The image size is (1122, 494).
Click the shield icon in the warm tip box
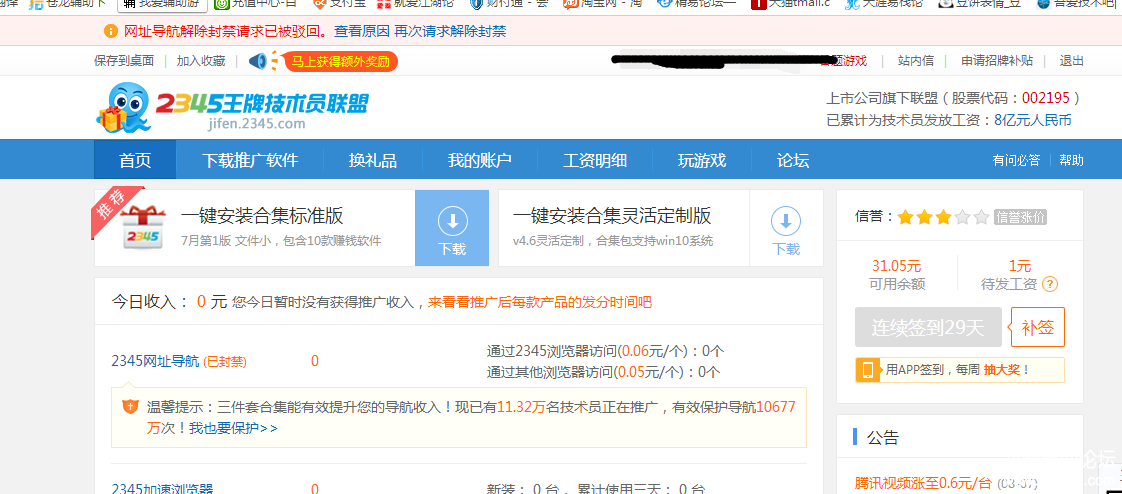130,407
